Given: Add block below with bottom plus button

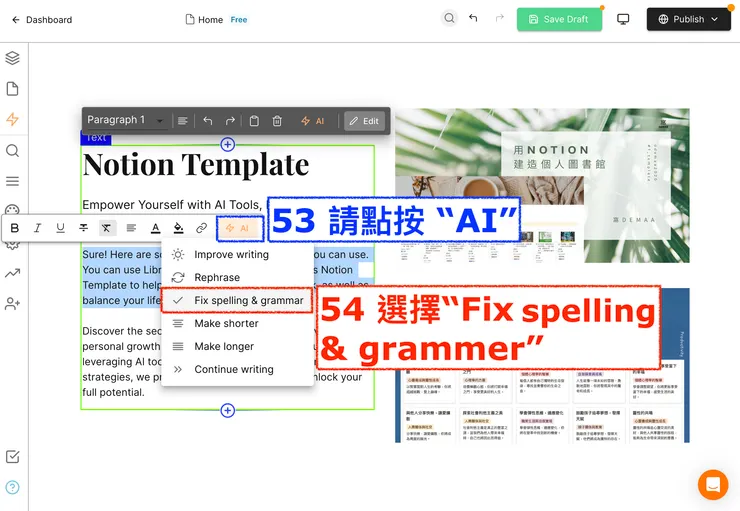Looking at the screenshot, I should click(228, 410).
